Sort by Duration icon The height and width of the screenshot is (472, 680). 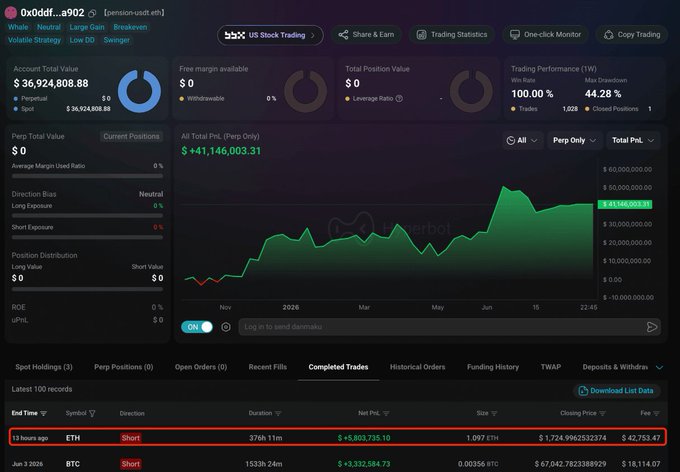[x=278, y=413]
